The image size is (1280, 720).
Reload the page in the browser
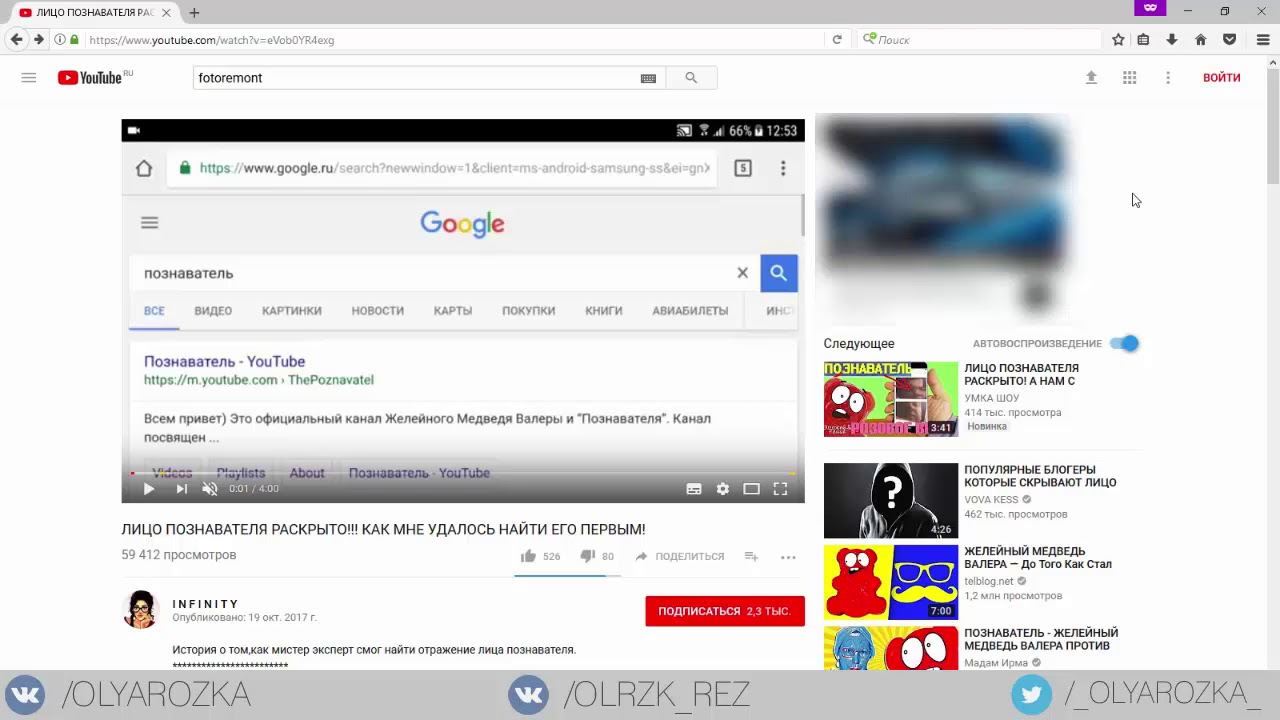[x=837, y=40]
